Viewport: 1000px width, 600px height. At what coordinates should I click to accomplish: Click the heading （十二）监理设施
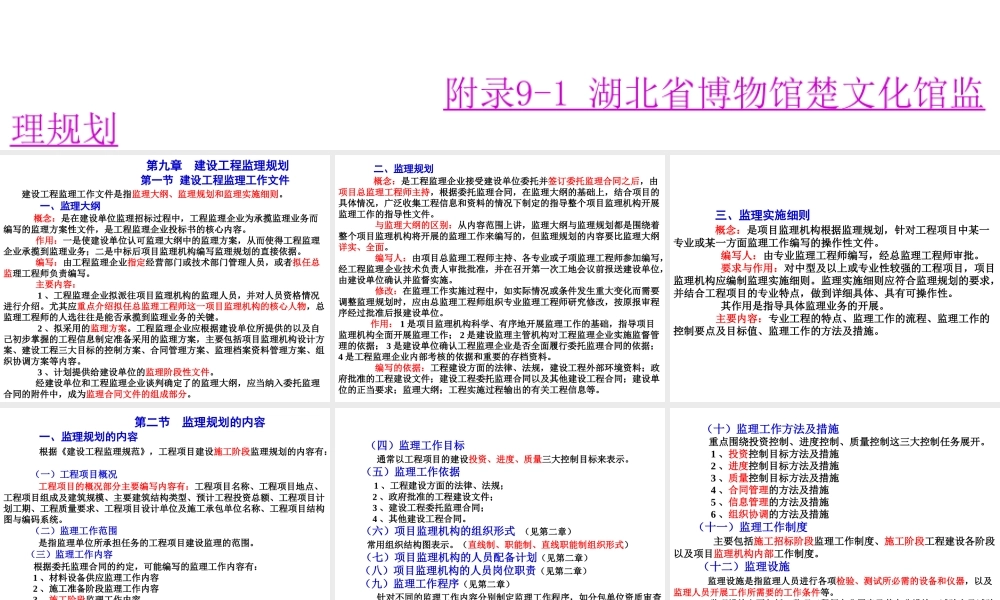click(747, 566)
